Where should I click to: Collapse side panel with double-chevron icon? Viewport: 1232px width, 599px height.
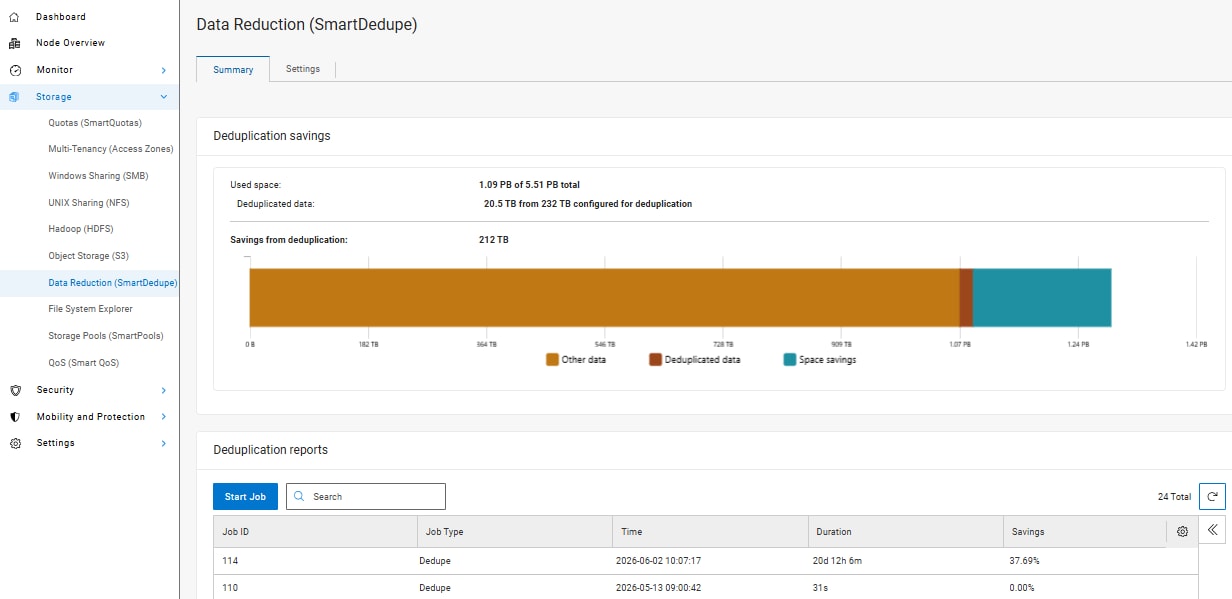point(1212,530)
